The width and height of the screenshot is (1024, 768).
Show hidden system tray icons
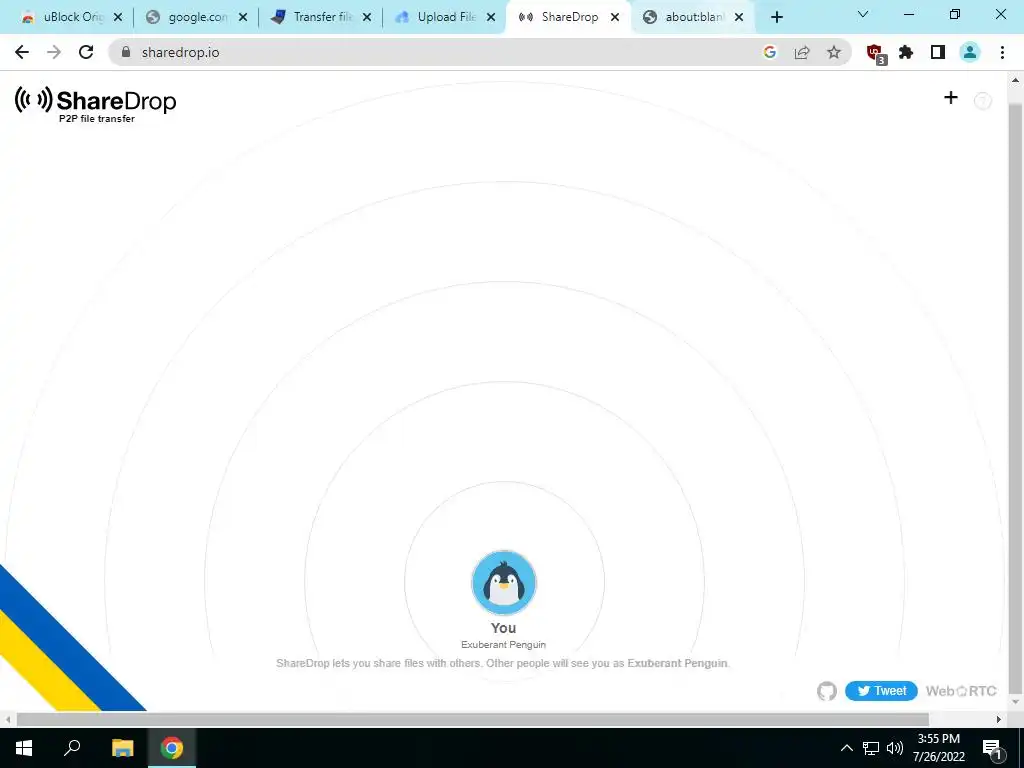tap(846, 748)
